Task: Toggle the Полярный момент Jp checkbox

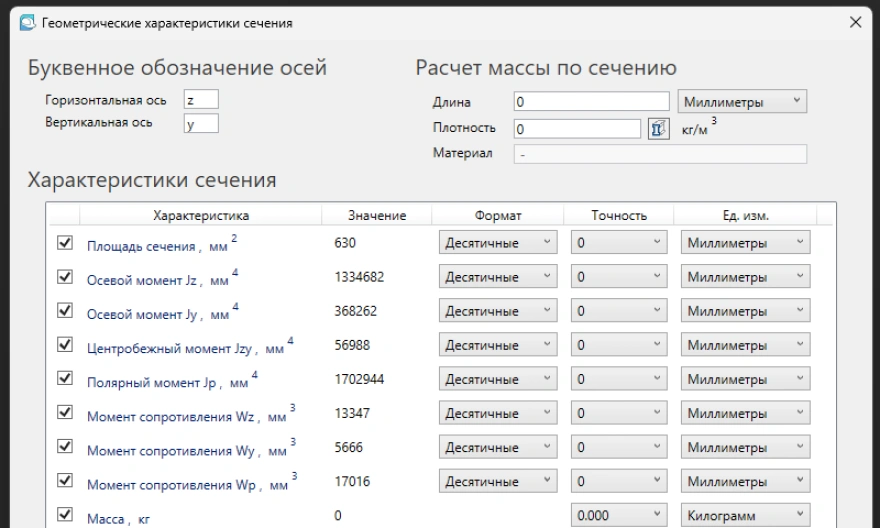Action: click(x=66, y=379)
